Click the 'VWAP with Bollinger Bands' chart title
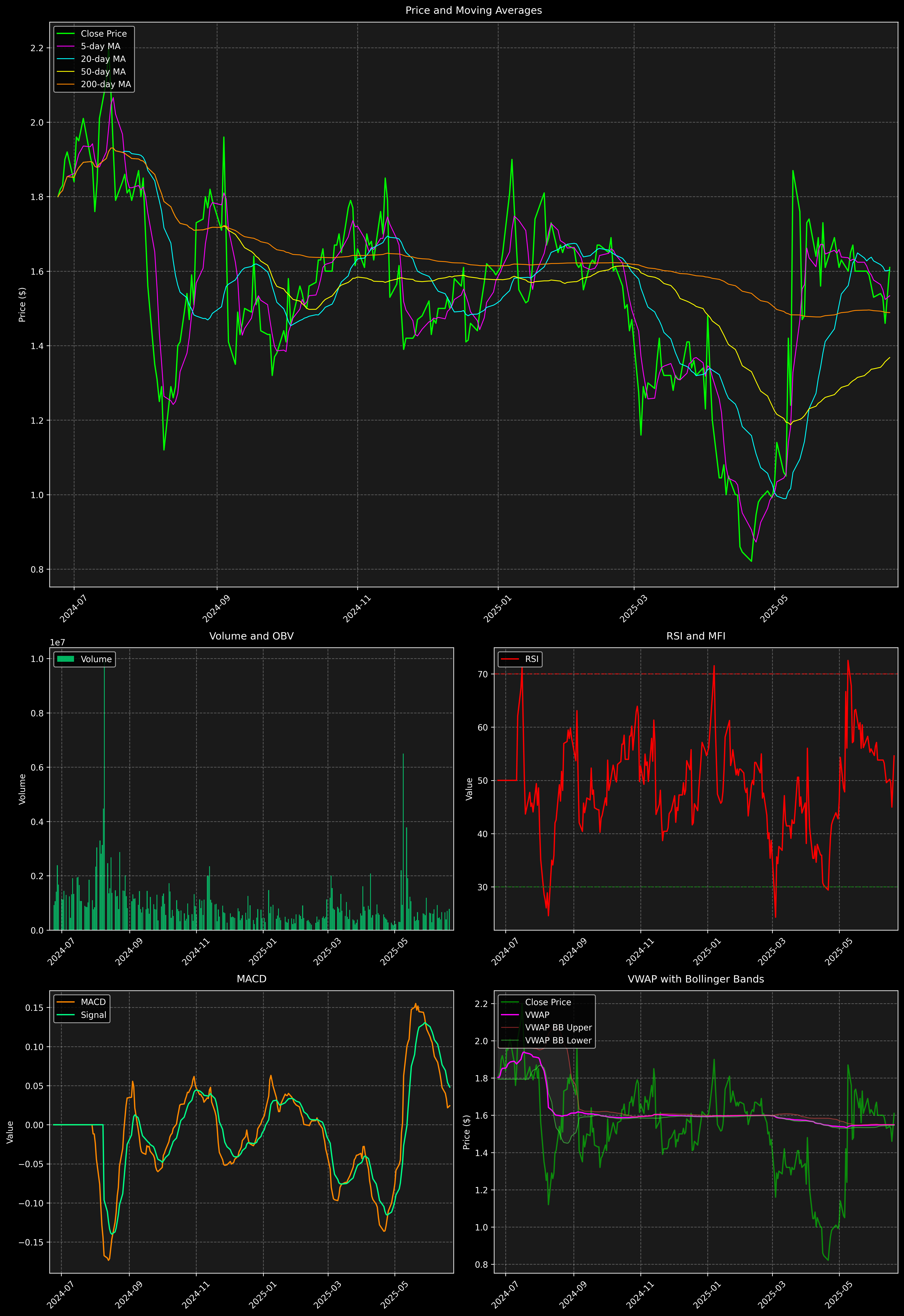 click(x=695, y=979)
